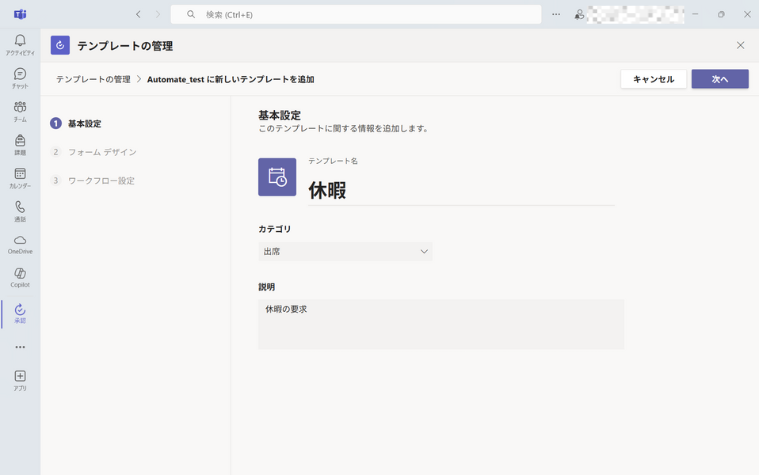Open the カテゴリ dropdown showing 出席
The image size is (760, 475).
345,252
